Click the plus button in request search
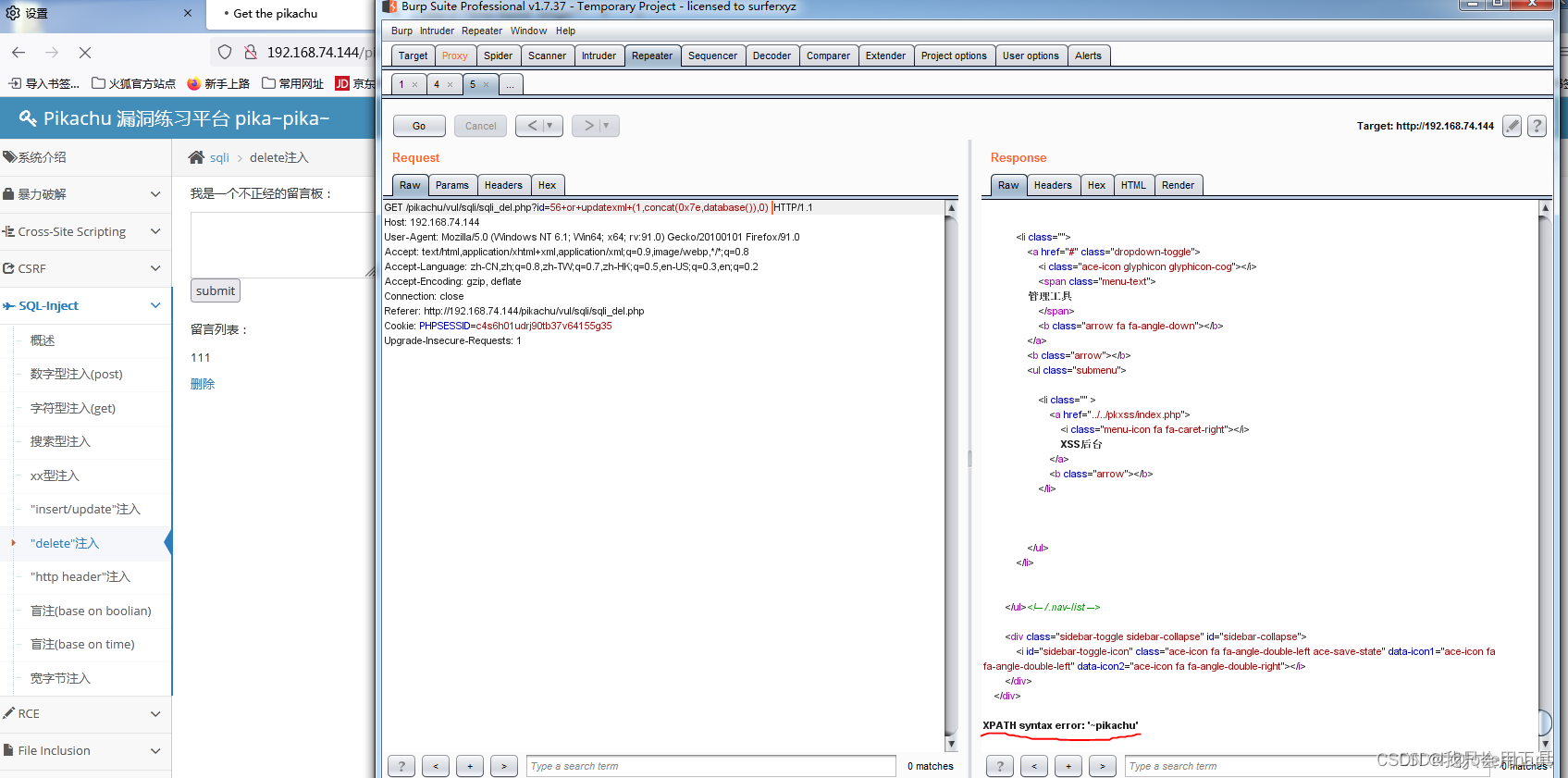Image resolution: width=1568 pixels, height=778 pixels. click(x=470, y=766)
